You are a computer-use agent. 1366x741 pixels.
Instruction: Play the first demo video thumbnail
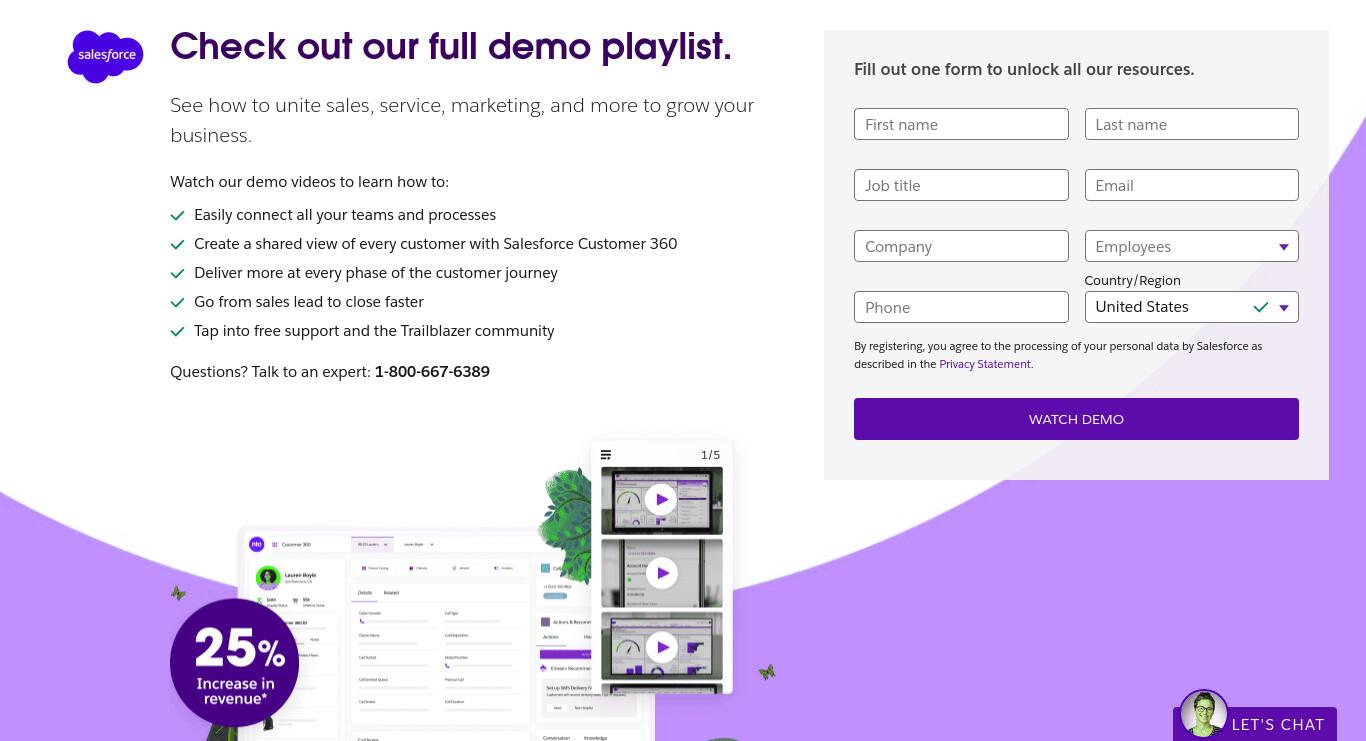coord(661,499)
